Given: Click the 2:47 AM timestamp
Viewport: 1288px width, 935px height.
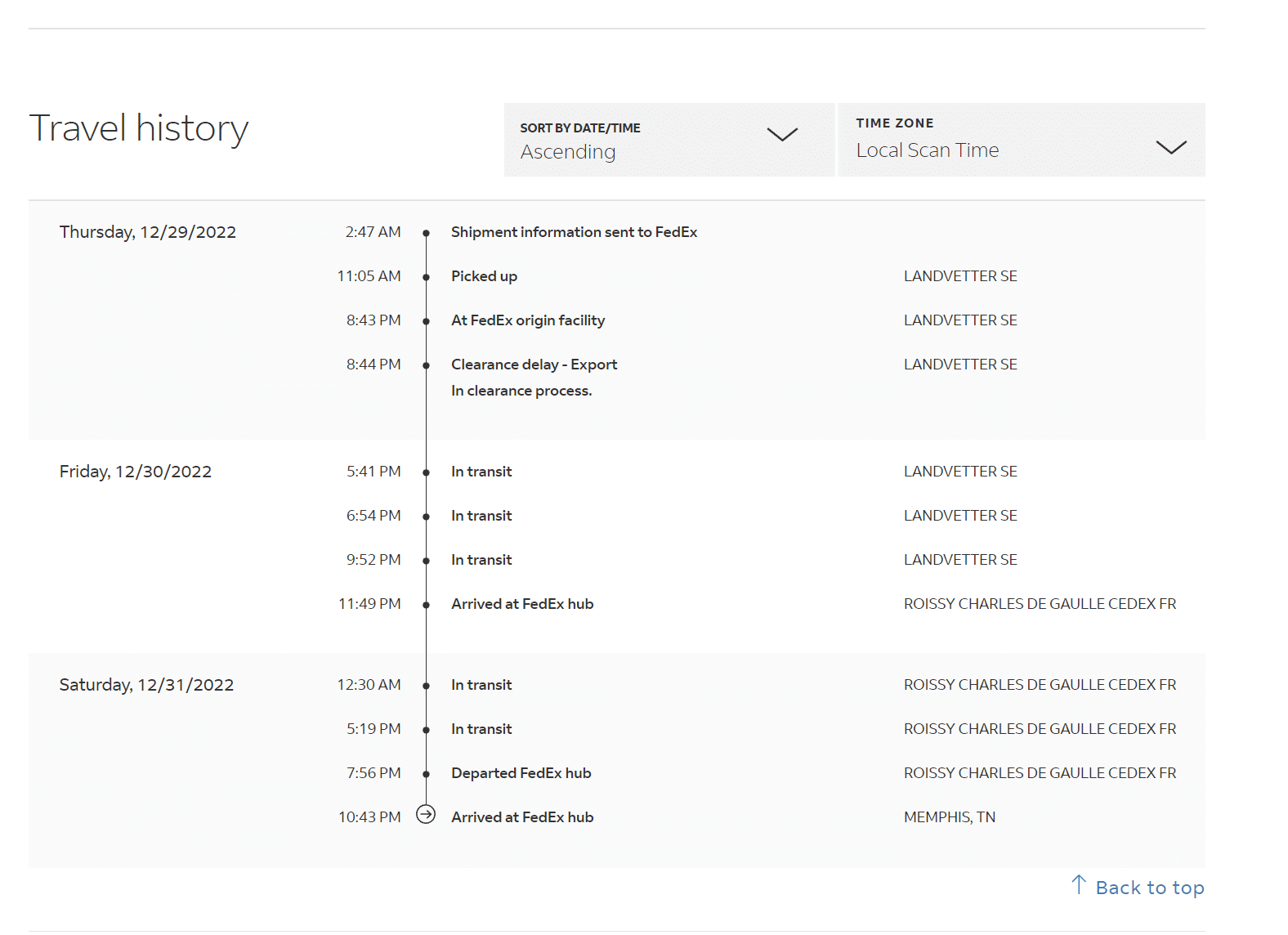Looking at the screenshot, I should point(373,232).
